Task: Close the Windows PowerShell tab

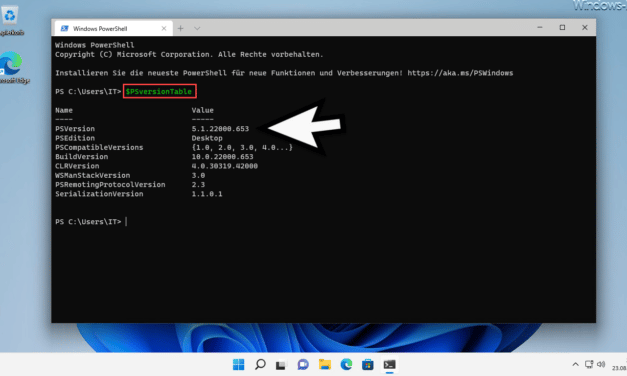Action: pos(164,28)
